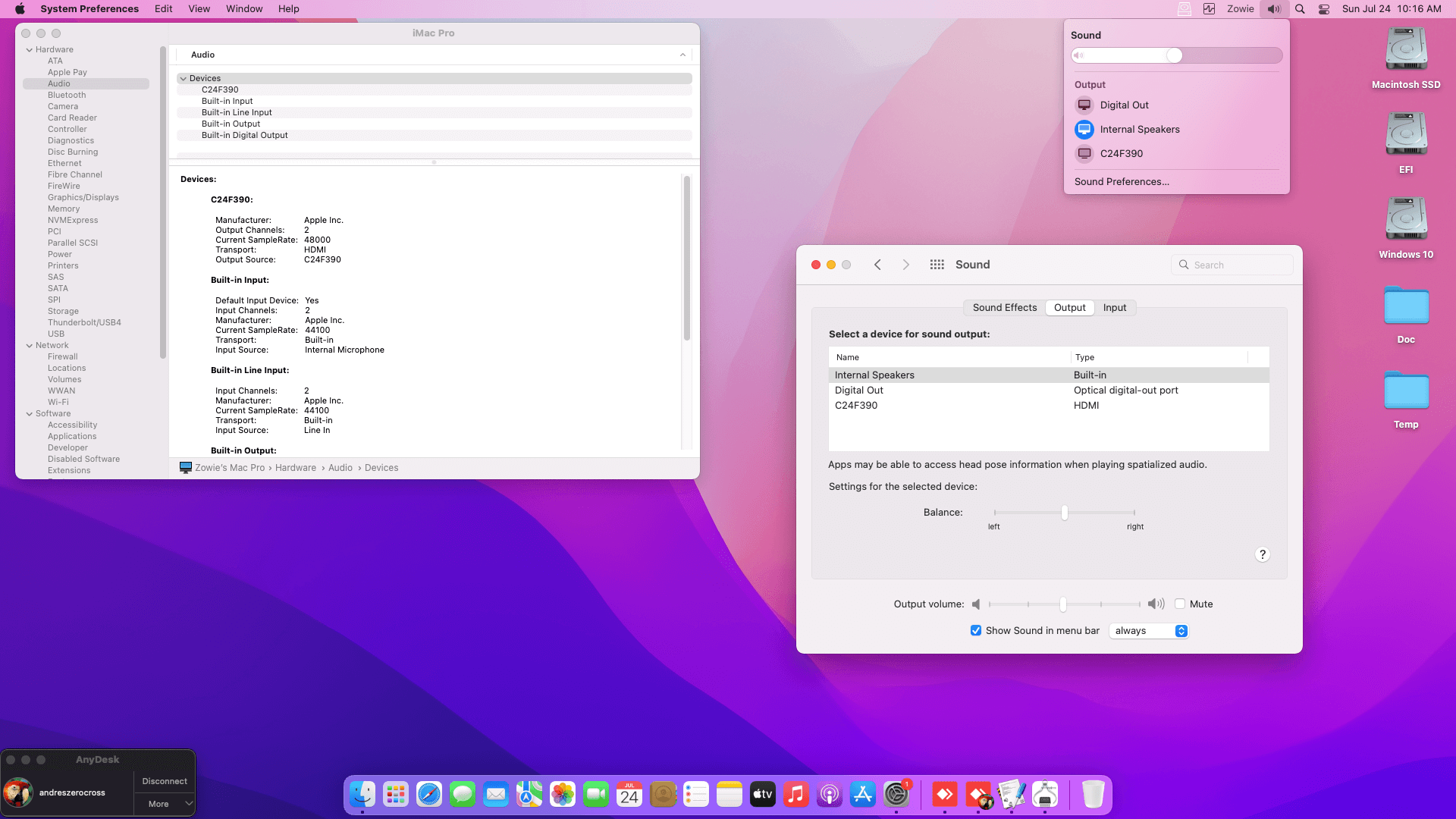Select Bluetooth in the hardware sidebar
This screenshot has width=1456, height=819.
coord(67,96)
